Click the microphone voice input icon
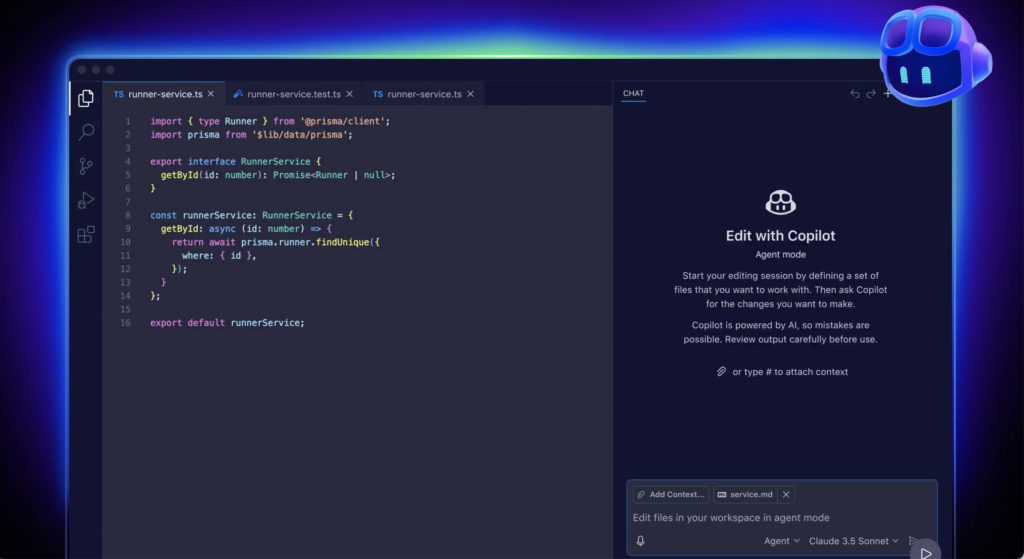 click(640, 541)
